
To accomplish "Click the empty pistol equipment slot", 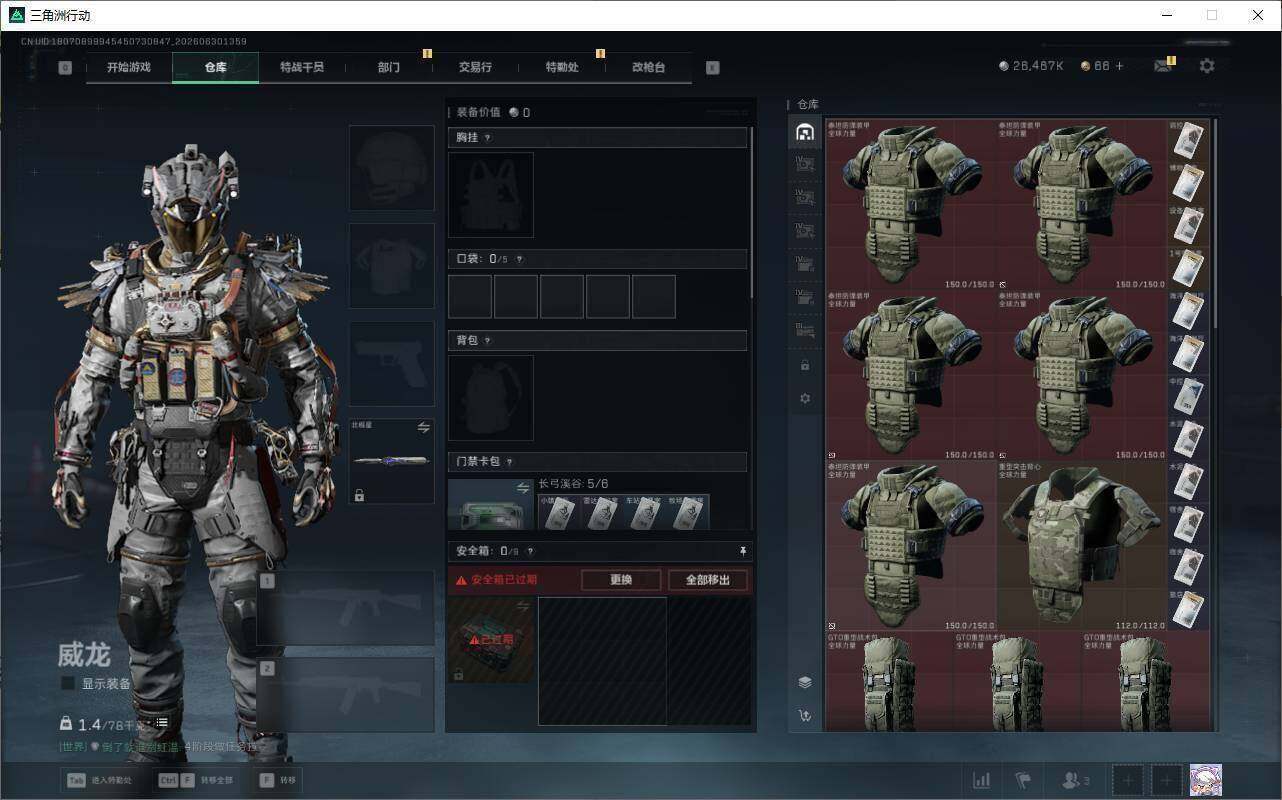I will coord(392,364).
